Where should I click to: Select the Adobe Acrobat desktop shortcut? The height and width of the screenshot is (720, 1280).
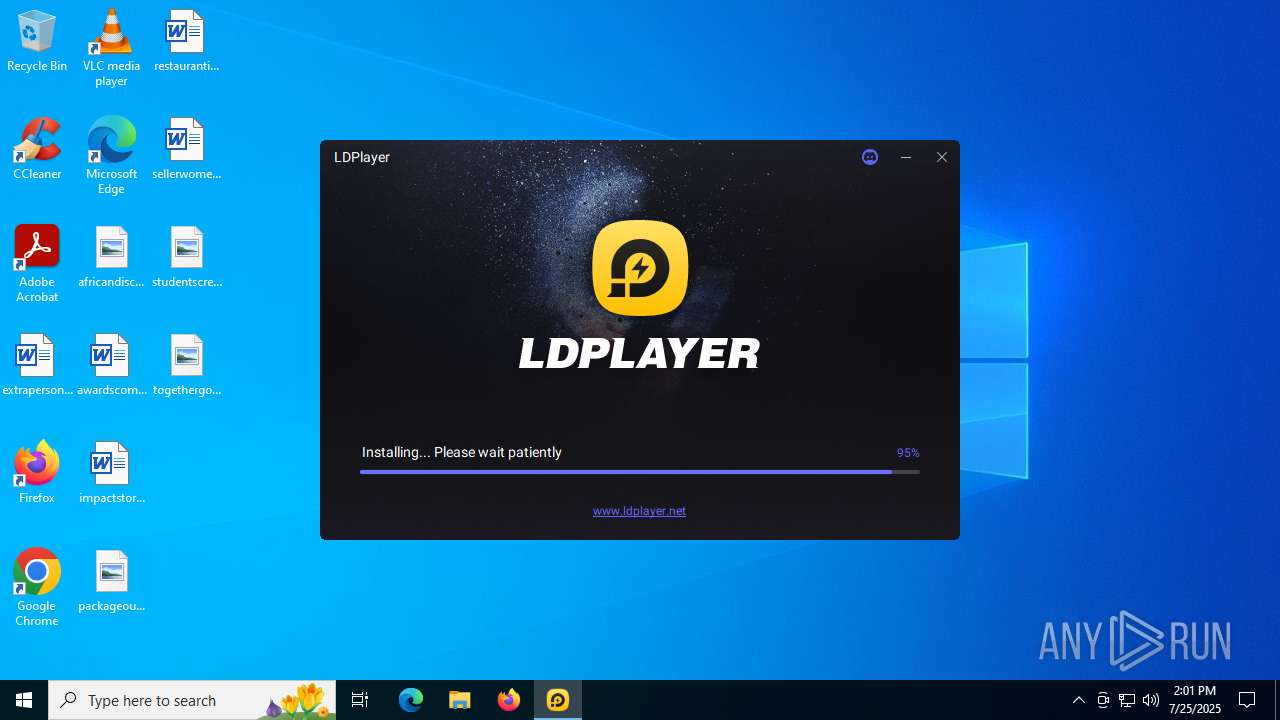[x=37, y=264]
